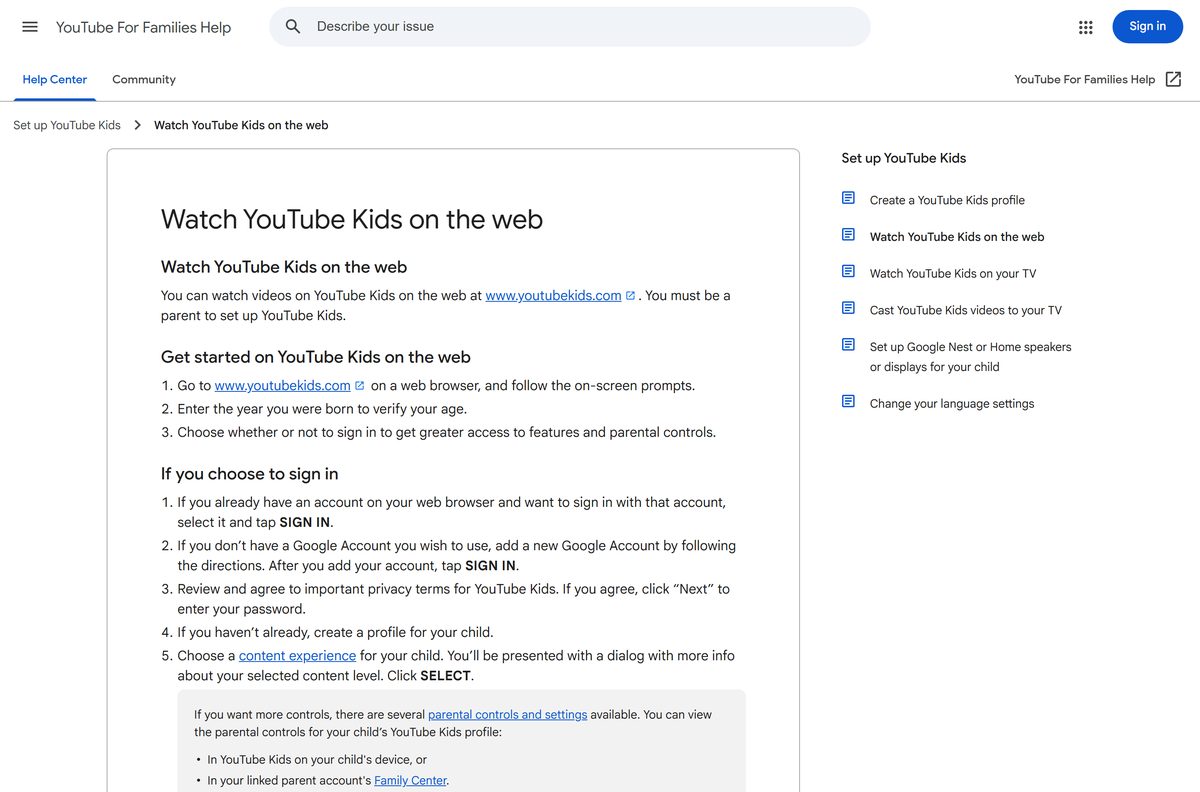The height and width of the screenshot is (792, 1200).
Task: Focus the Describe your issue search field
Action: 570,27
